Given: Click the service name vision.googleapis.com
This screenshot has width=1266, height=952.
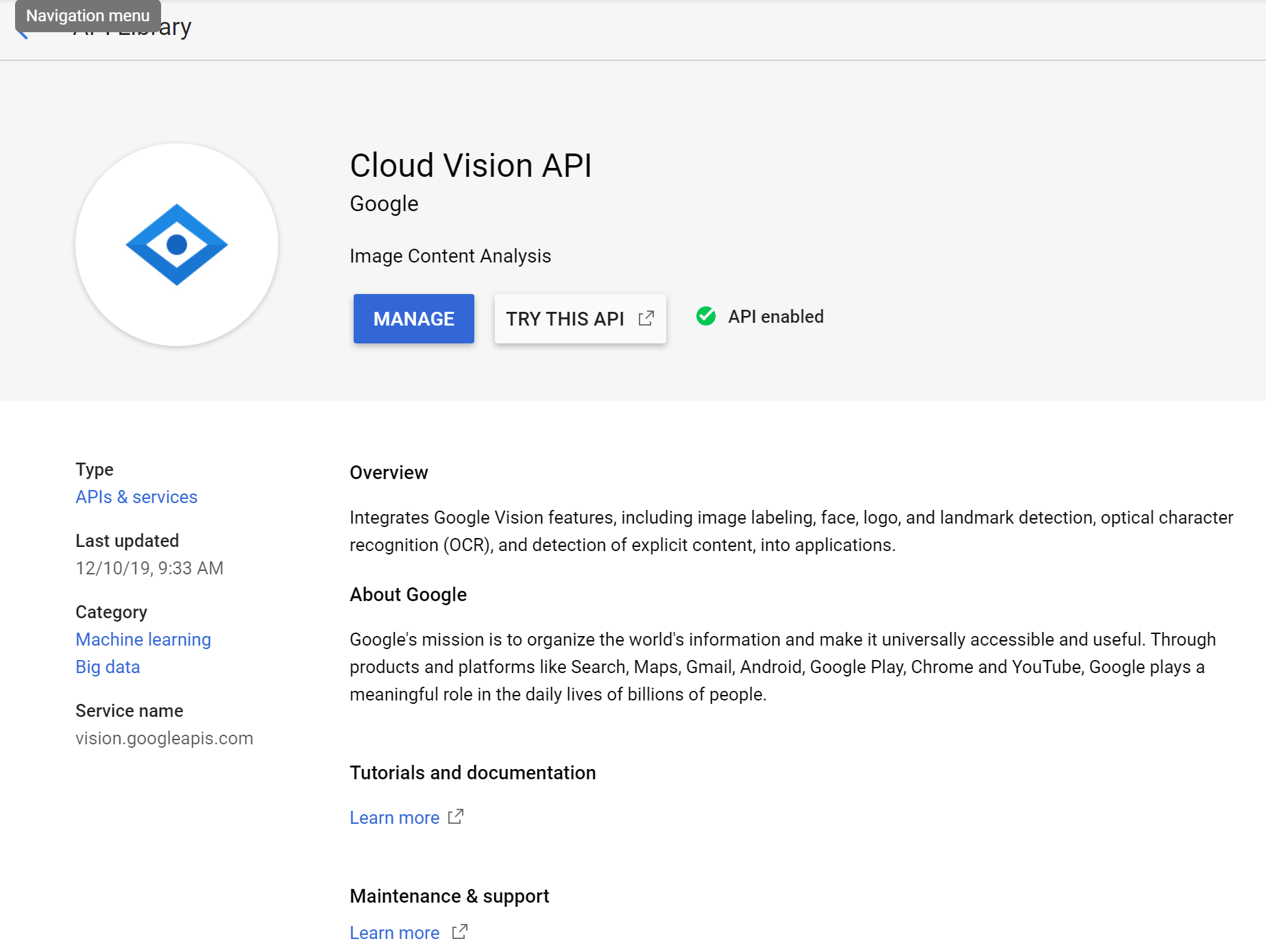Looking at the screenshot, I should click(x=165, y=738).
